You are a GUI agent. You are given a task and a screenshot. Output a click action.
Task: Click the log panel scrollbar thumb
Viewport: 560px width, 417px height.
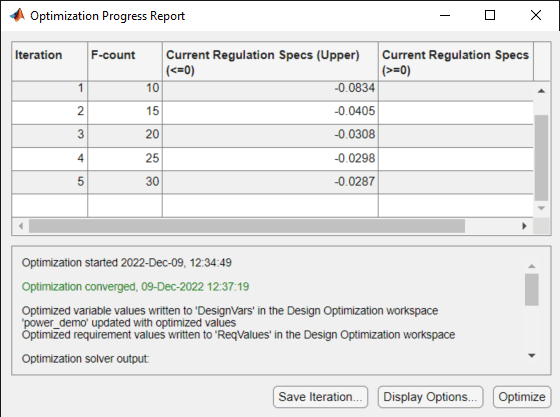pyautogui.click(x=532, y=290)
